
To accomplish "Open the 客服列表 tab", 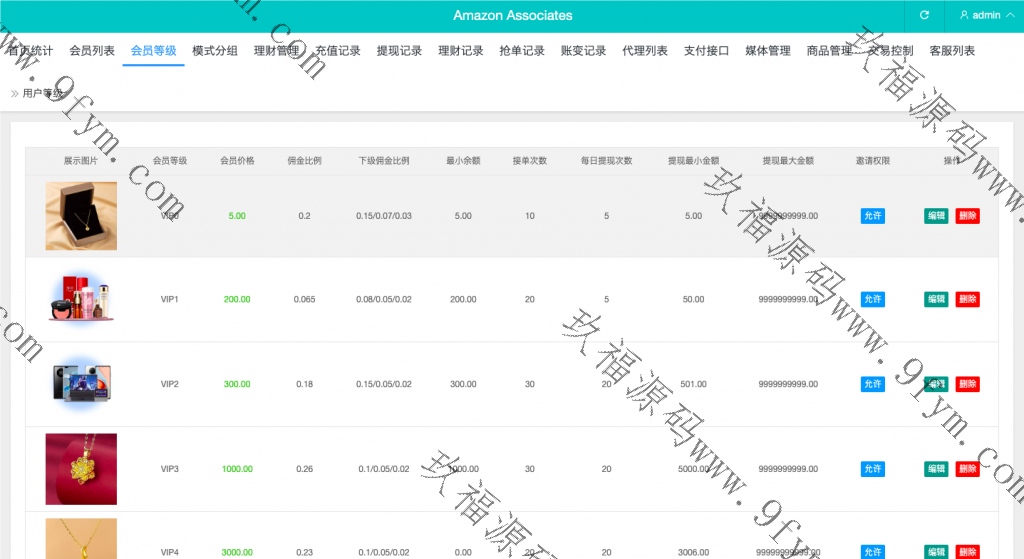I will (952, 51).
